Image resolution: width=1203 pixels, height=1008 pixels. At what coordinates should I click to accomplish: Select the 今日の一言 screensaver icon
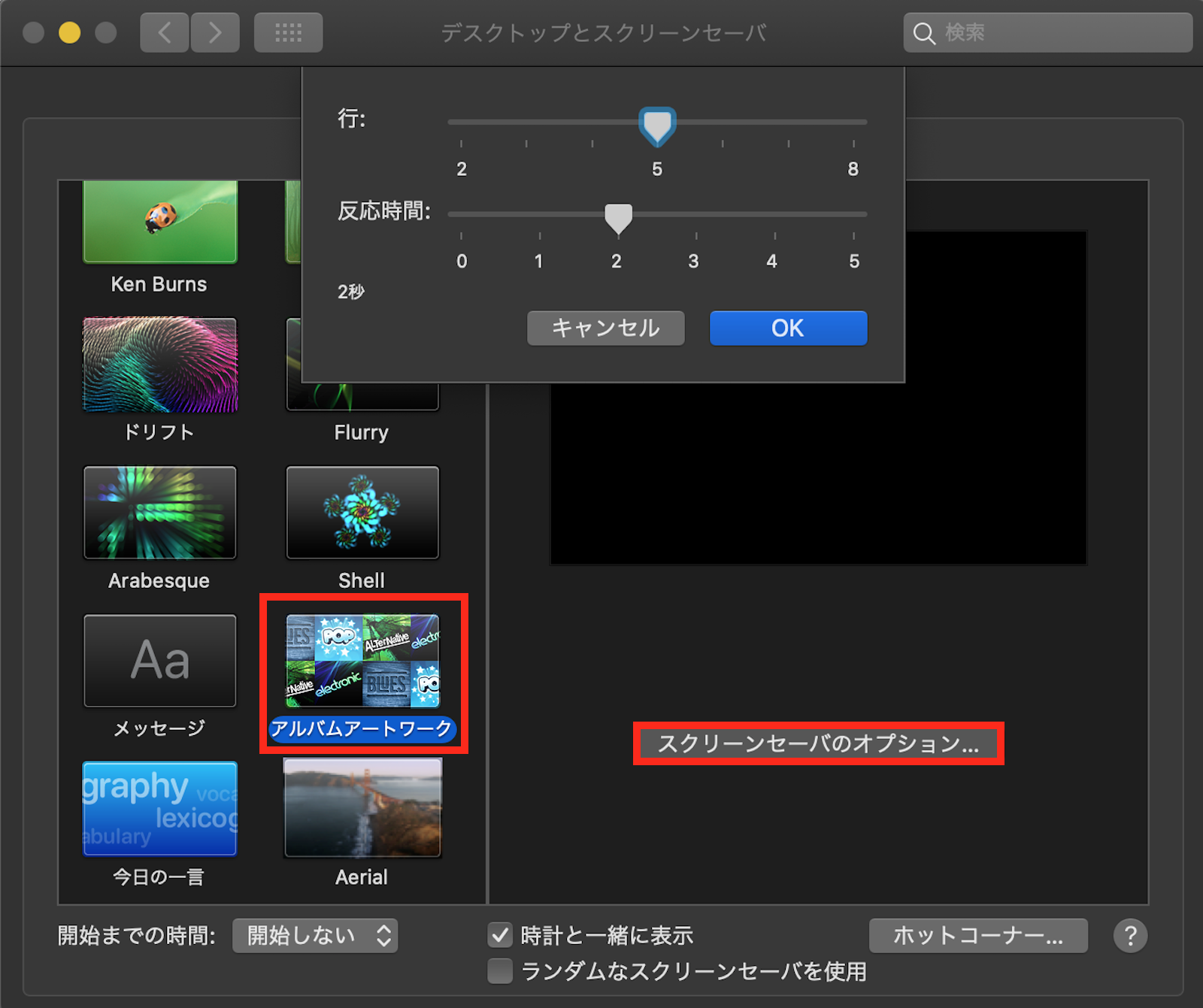click(160, 809)
